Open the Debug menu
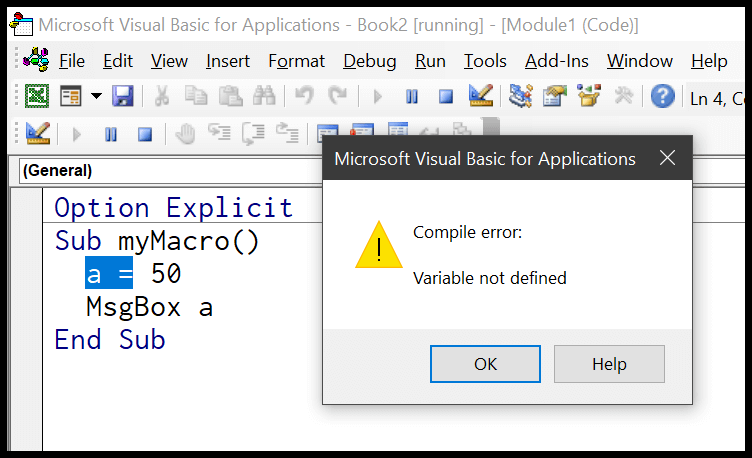 click(x=369, y=61)
